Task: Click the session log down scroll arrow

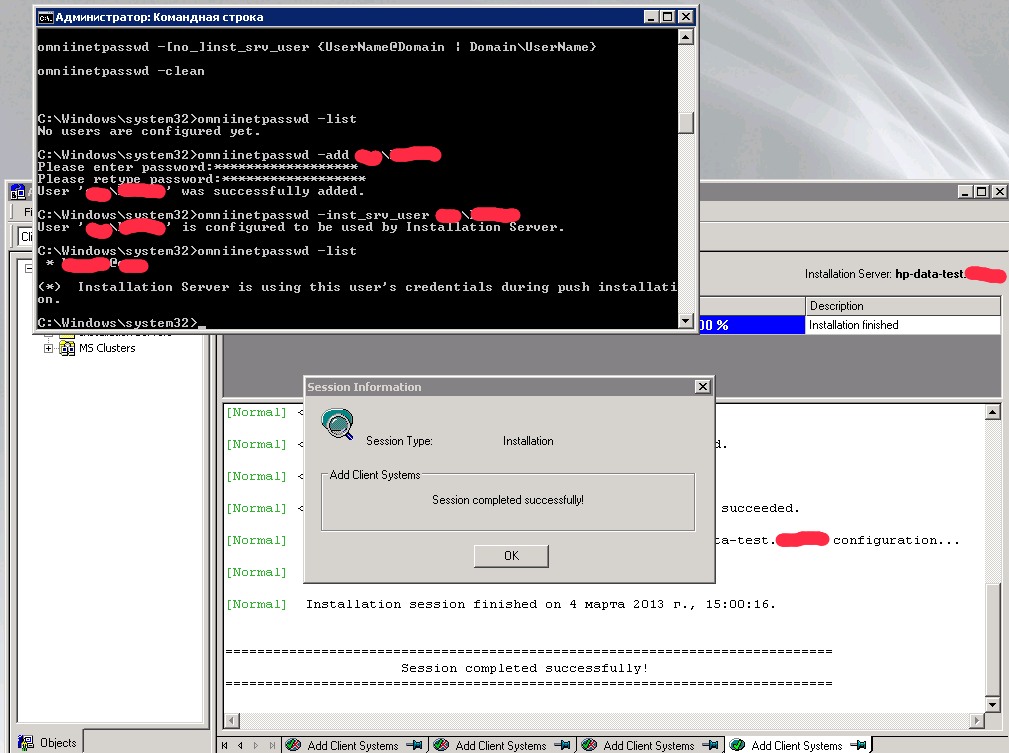Action: click(x=992, y=705)
